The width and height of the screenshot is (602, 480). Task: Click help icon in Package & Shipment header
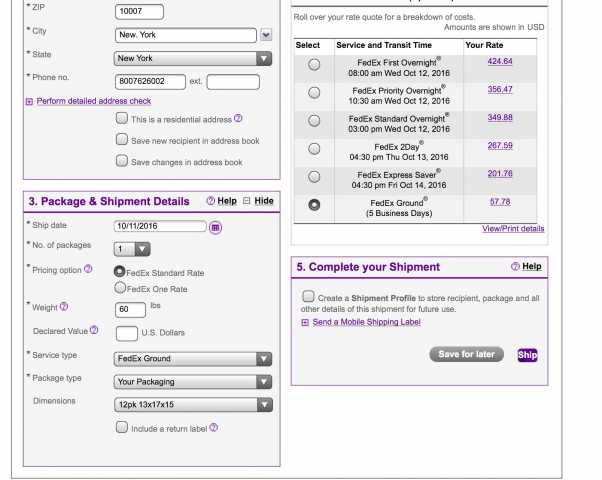click(x=210, y=201)
